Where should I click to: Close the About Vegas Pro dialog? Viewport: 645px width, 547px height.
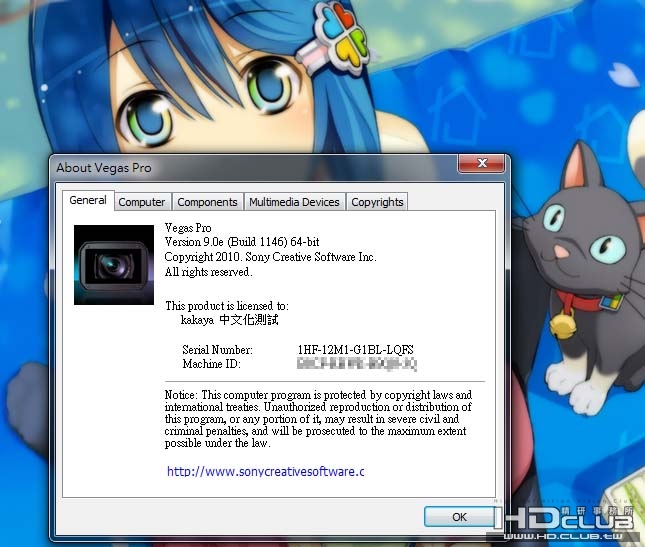pos(481,163)
